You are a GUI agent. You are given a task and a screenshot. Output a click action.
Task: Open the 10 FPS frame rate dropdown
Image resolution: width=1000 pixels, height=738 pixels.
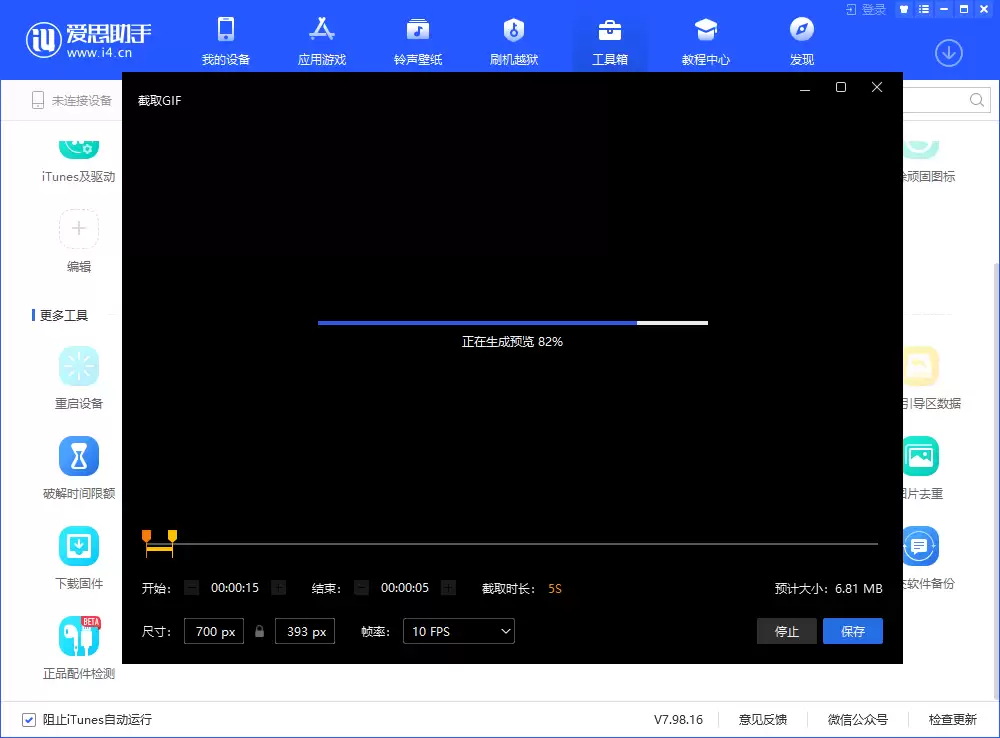tap(459, 631)
